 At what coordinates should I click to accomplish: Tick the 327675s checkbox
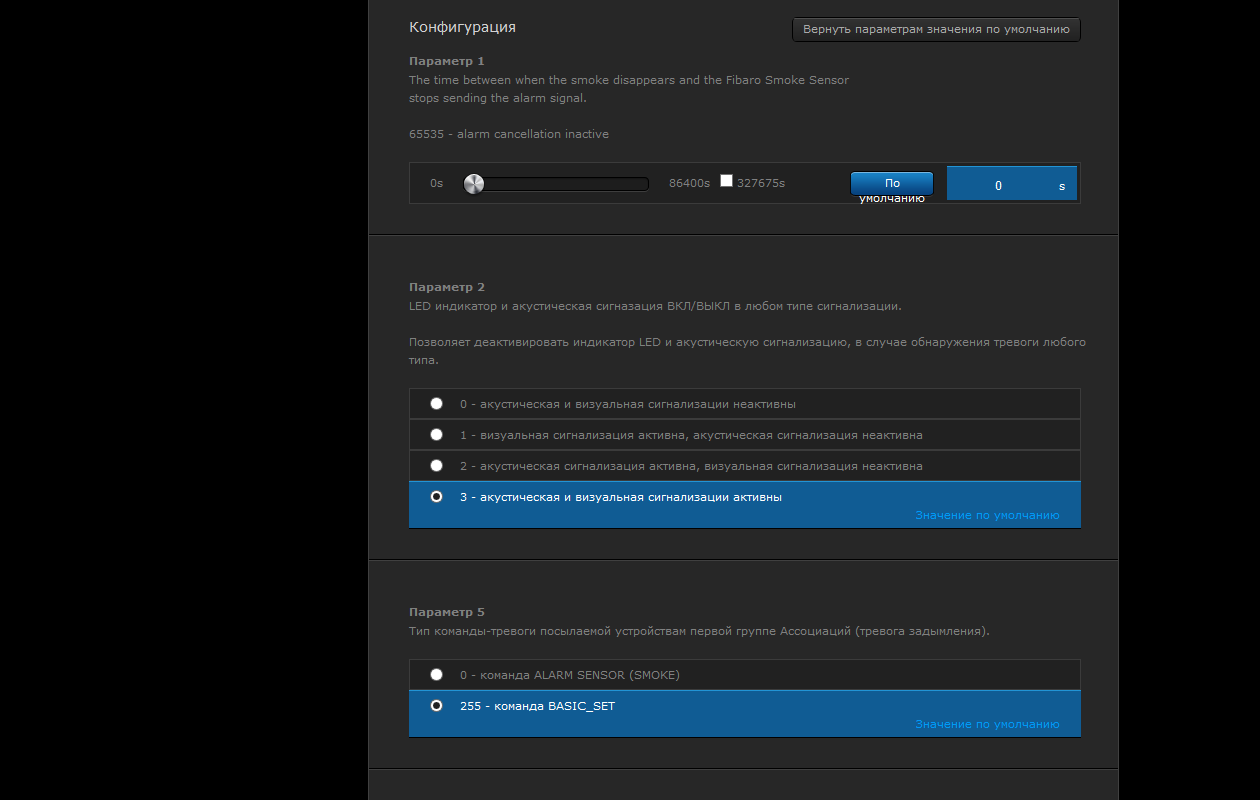click(x=727, y=181)
